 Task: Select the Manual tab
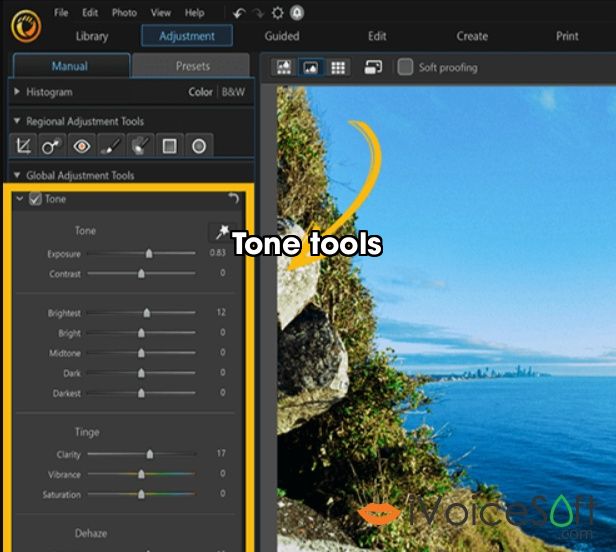(x=71, y=66)
